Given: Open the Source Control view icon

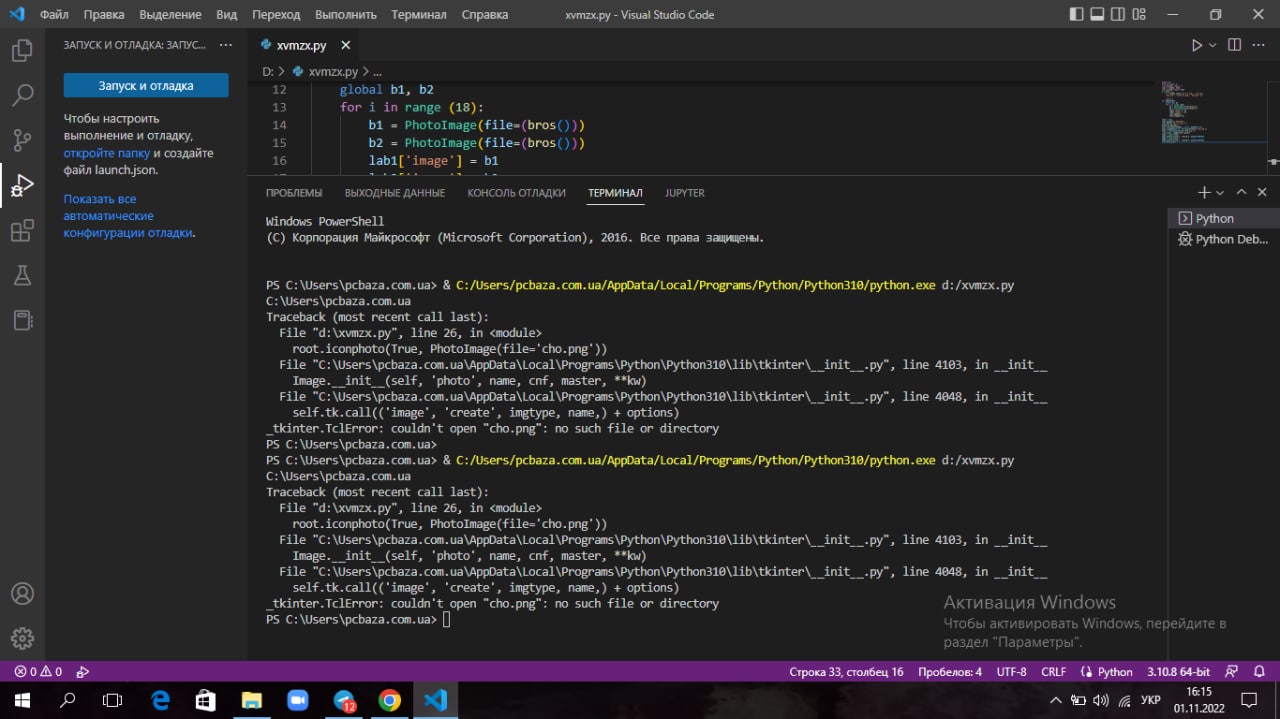Looking at the screenshot, I should tap(22, 140).
